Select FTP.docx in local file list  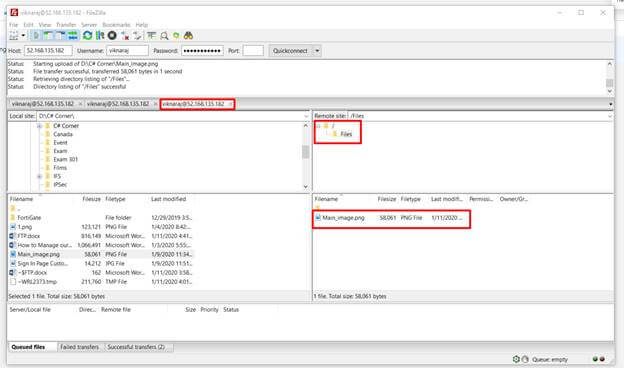(x=29, y=236)
